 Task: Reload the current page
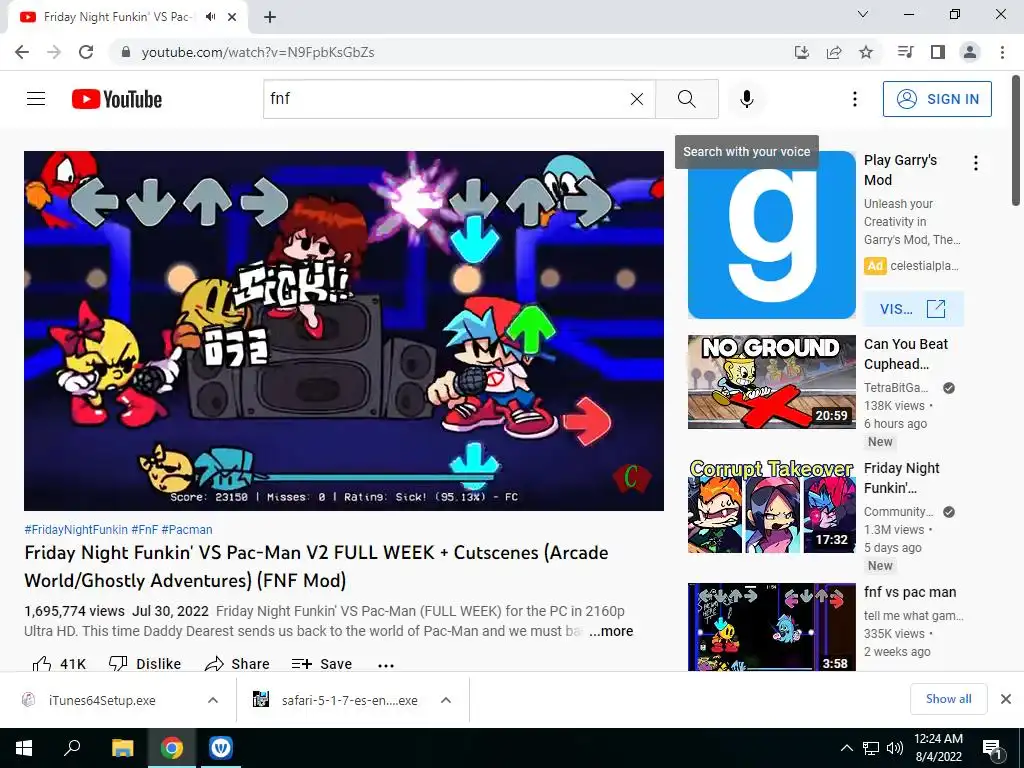[x=86, y=52]
